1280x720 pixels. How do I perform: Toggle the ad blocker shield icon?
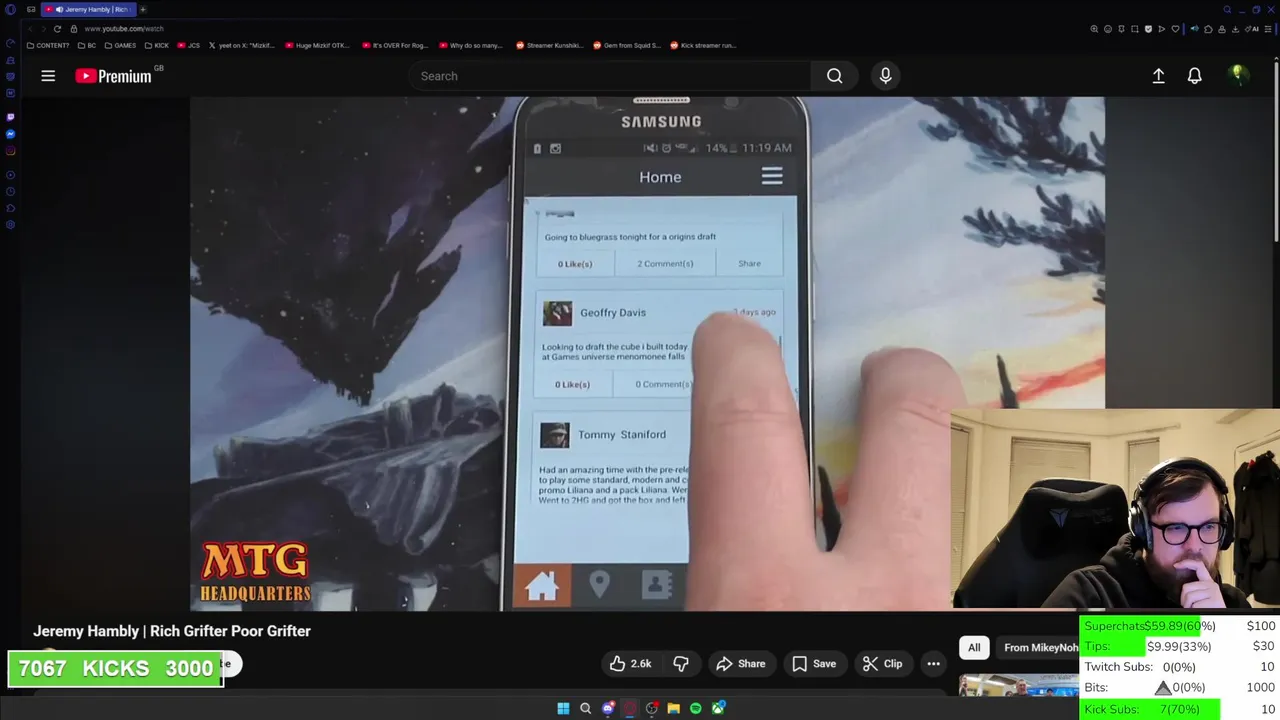(x=1148, y=29)
